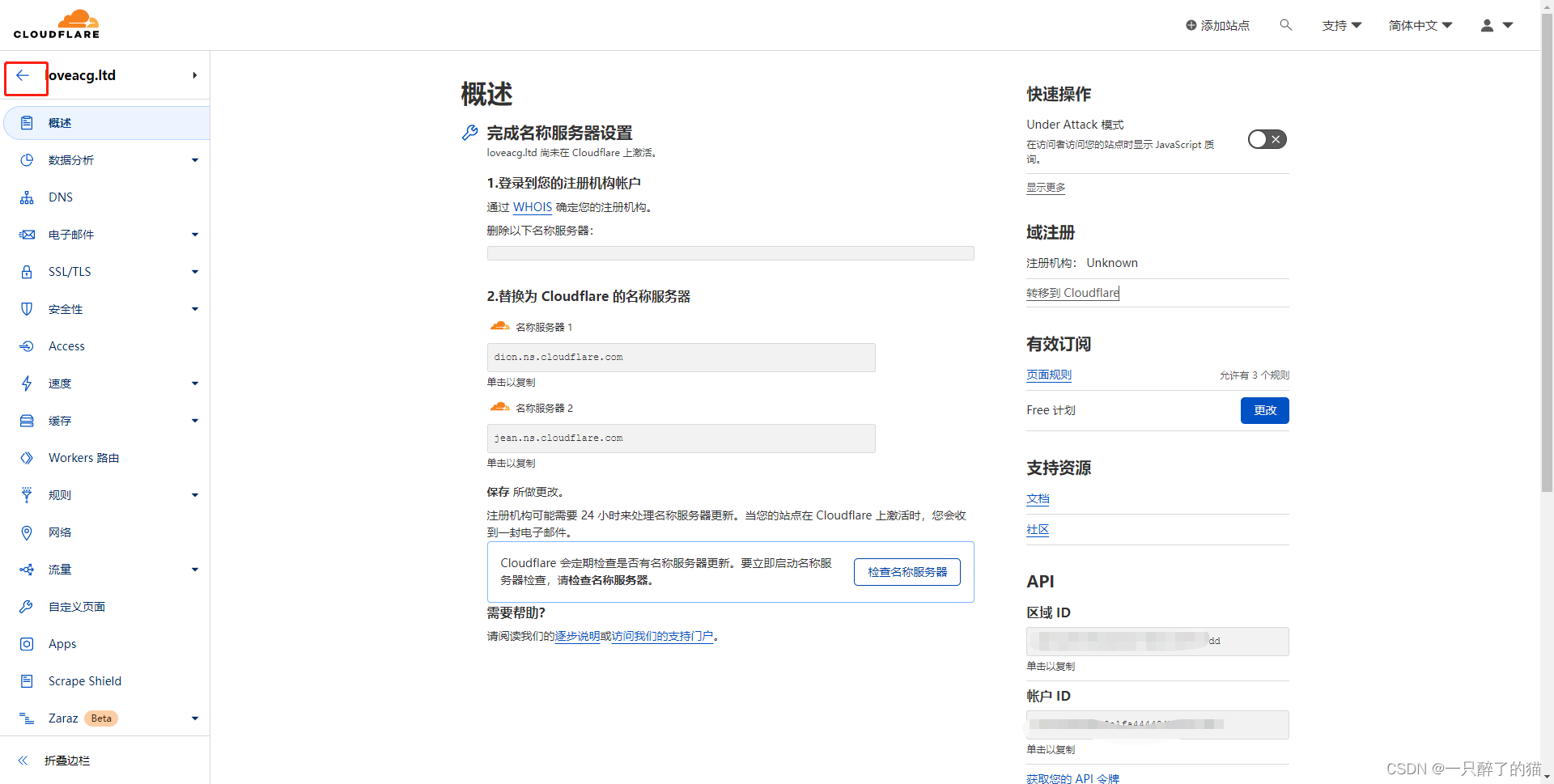Click the add site (添加站点) plus icon
The image size is (1554, 784).
click(1191, 25)
